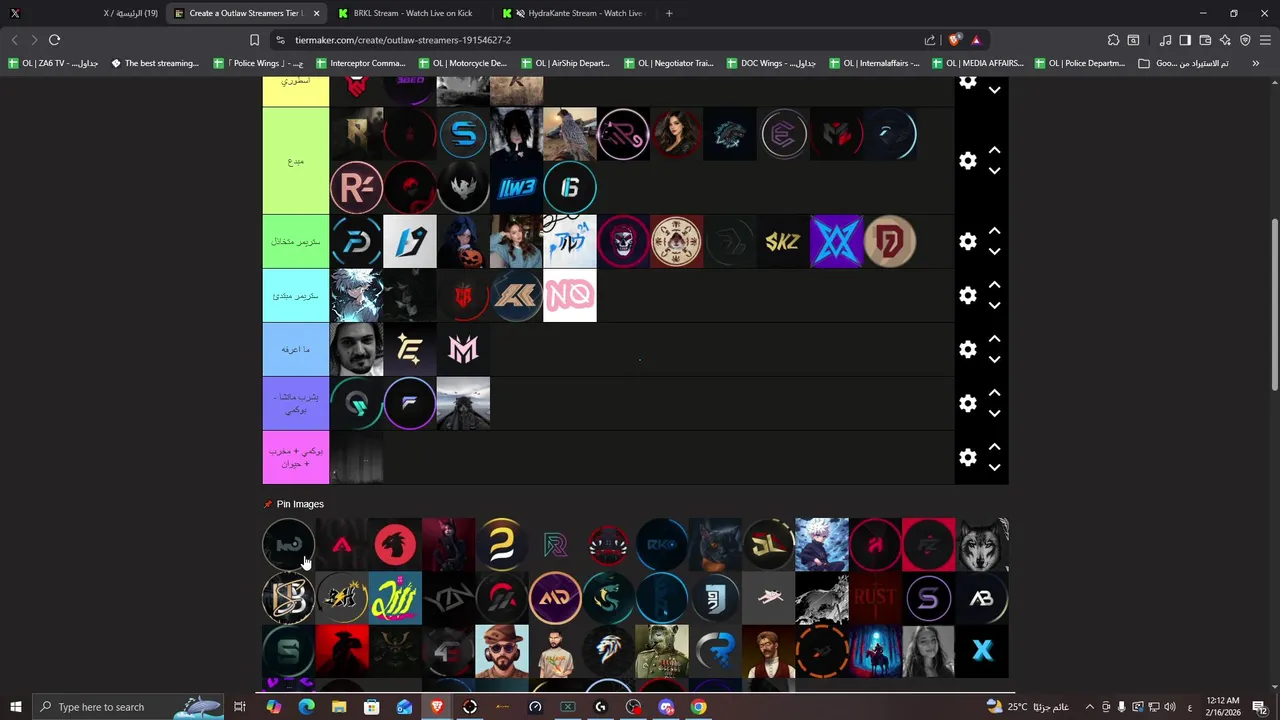Open settings gear for the blue ما اعرفه tier
This screenshot has height=720, width=1280.
(x=967, y=349)
